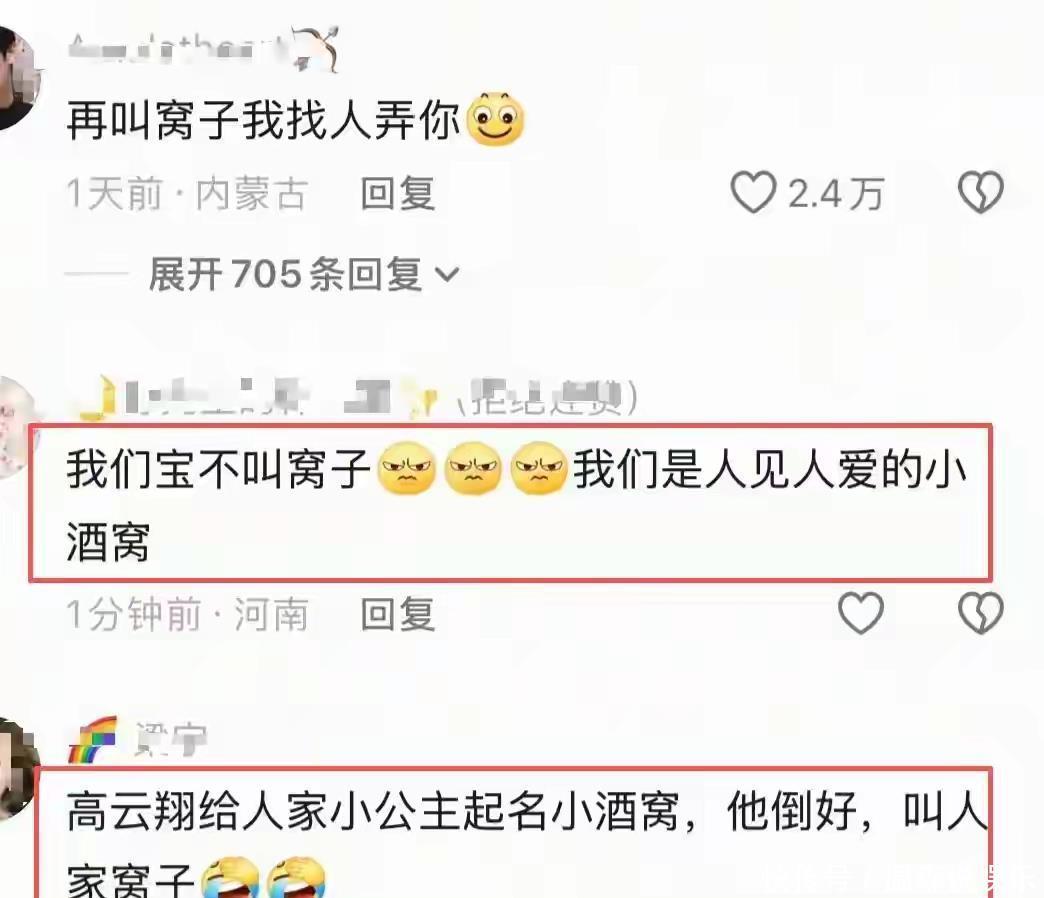Open the second commenter's username with 拒绝连赞

click(356, 397)
